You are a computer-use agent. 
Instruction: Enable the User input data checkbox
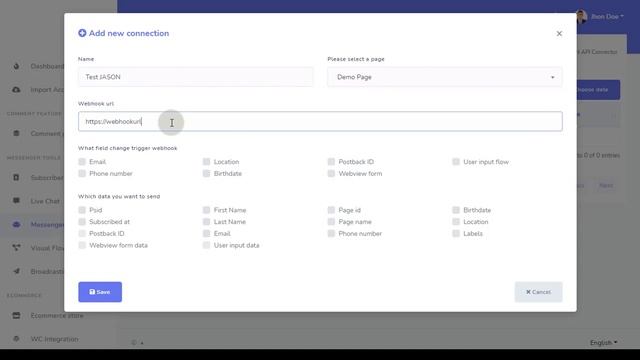coord(207,245)
